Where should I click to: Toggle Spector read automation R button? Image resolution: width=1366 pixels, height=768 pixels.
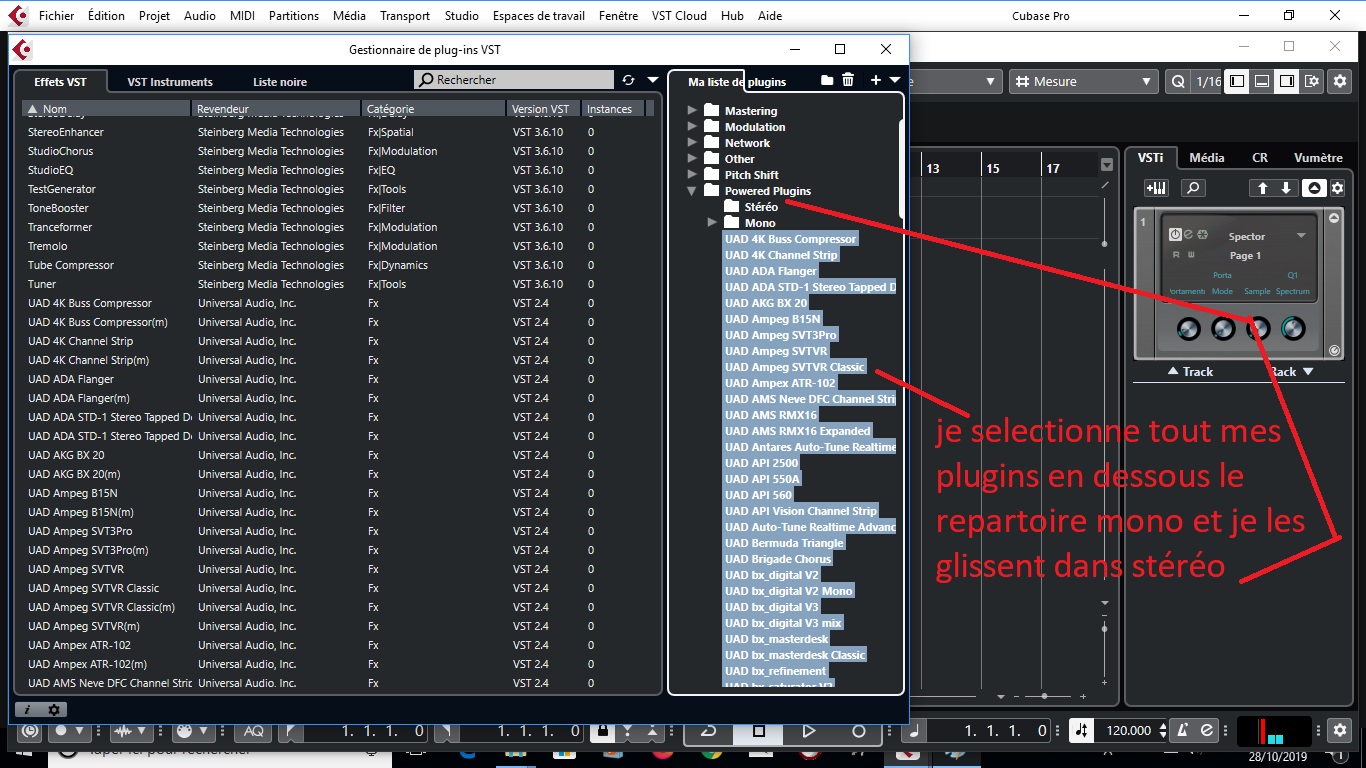point(1175,255)
